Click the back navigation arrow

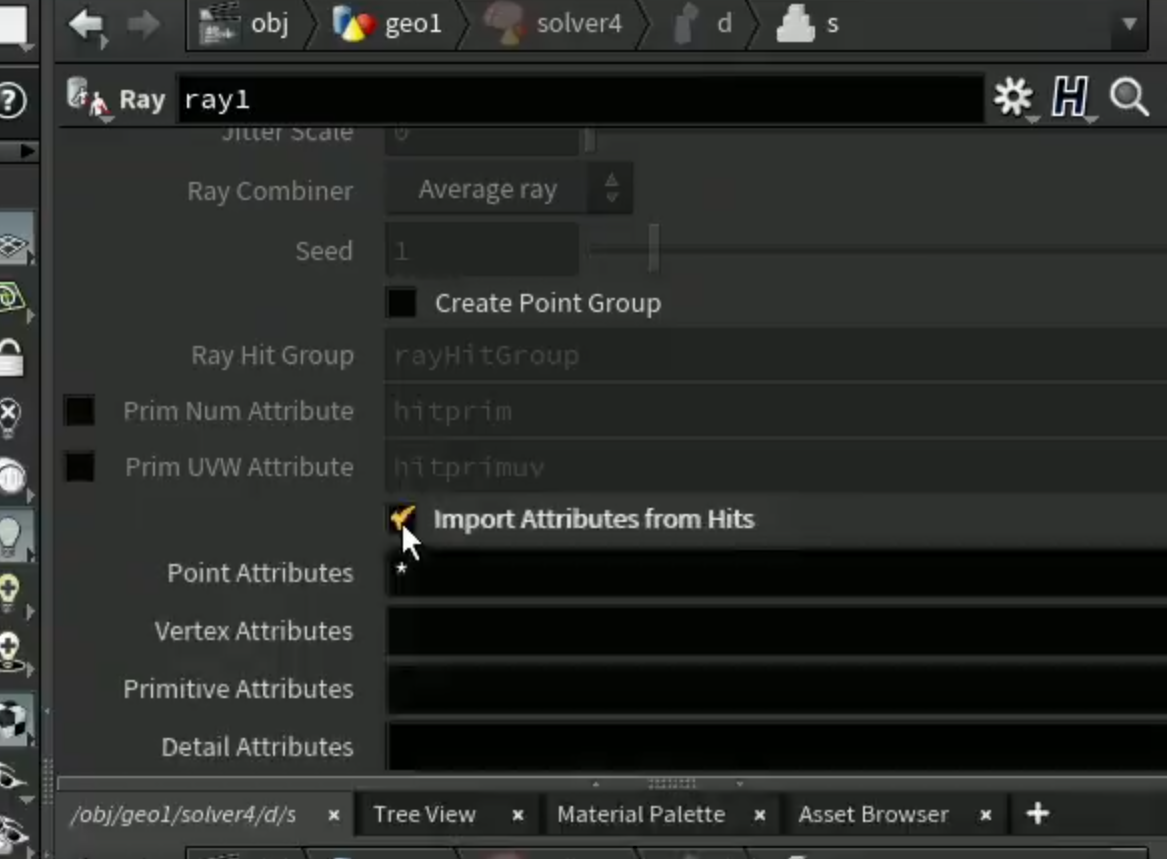coord(88,25)
